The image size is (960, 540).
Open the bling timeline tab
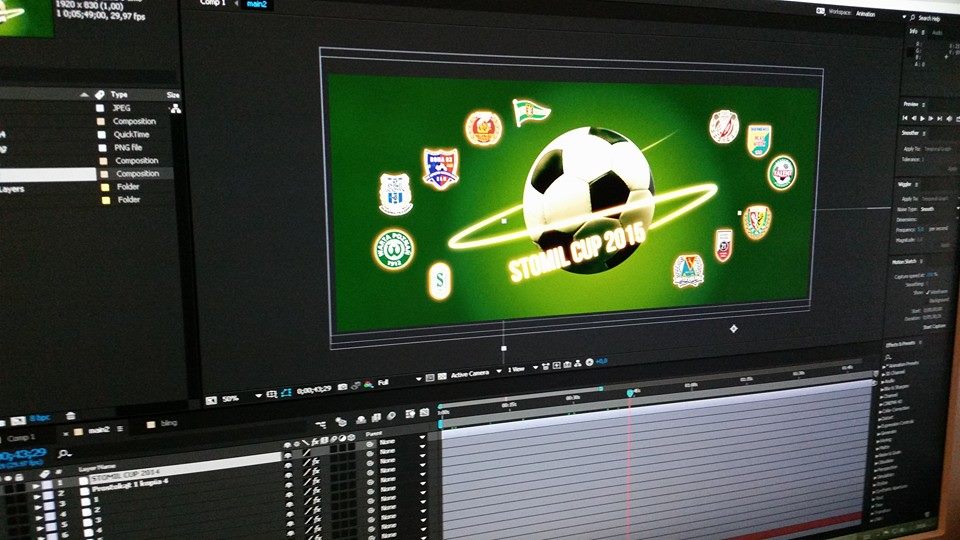coord(169,423)
